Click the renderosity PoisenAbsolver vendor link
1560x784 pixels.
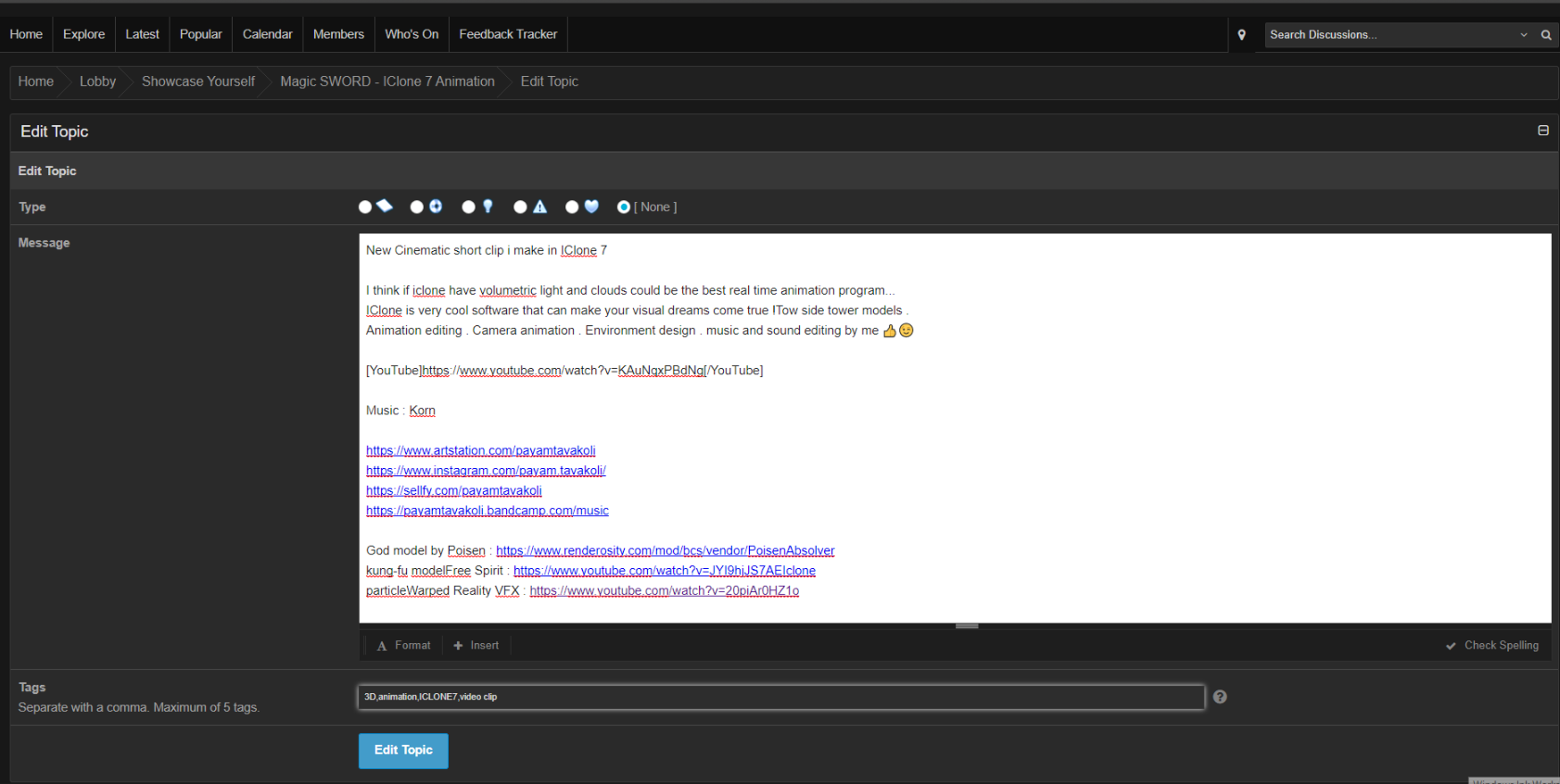click(665, 550)
